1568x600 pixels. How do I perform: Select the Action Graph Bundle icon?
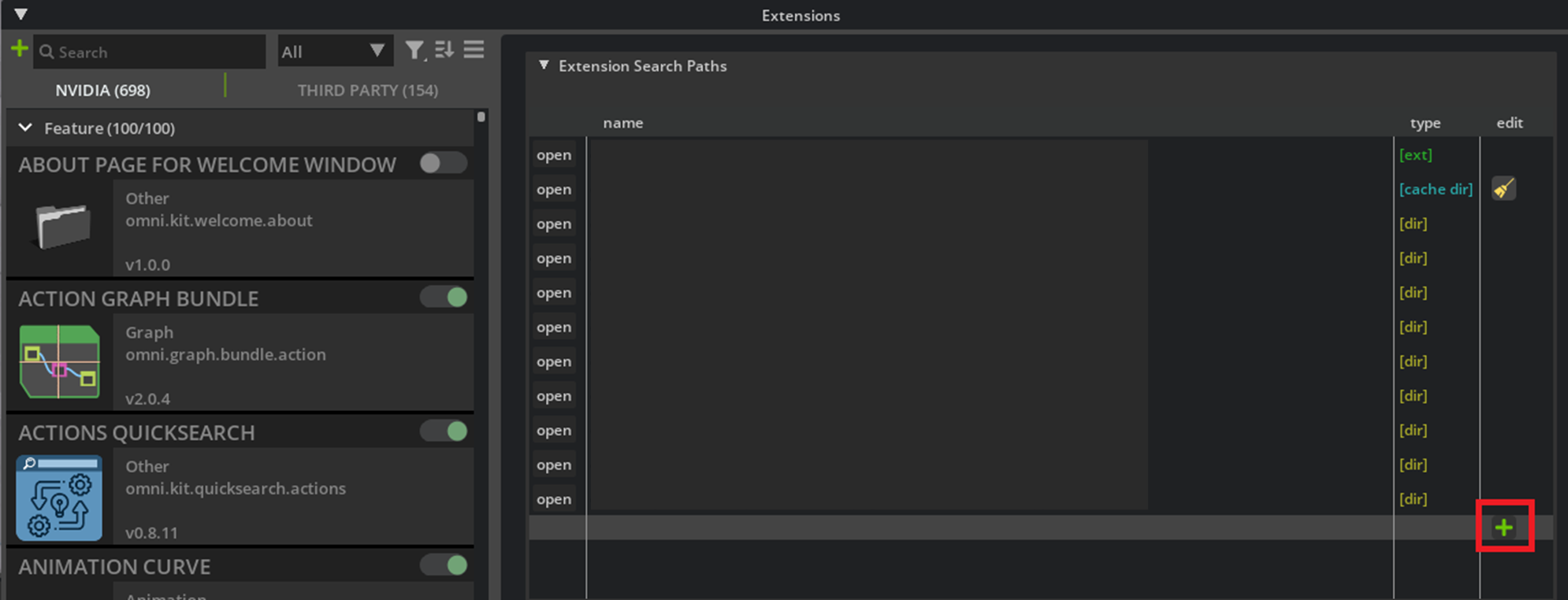[x=60, y=361]
